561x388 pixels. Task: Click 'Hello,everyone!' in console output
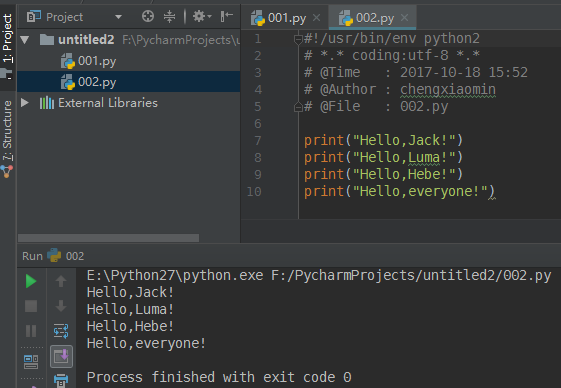tap(146, 344)
